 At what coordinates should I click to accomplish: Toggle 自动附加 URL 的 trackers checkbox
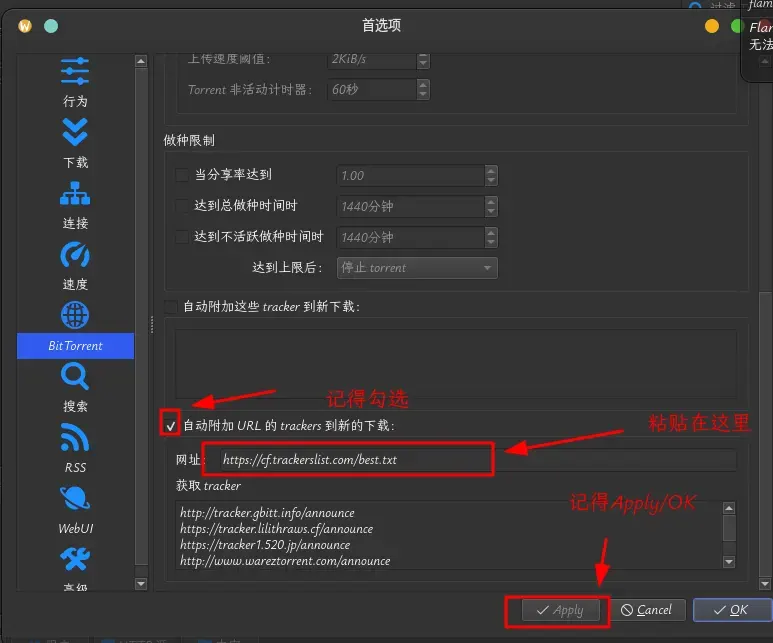[171, 426]
